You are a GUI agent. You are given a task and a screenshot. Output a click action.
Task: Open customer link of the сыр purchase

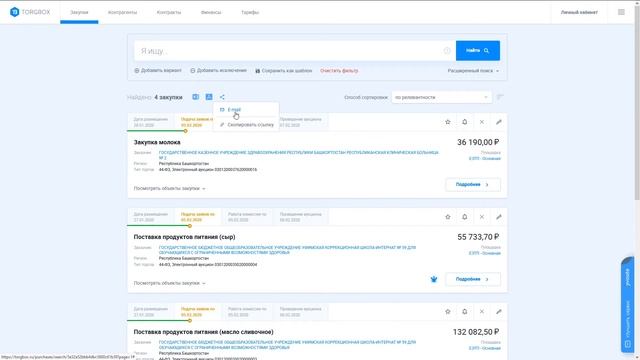(x=287, y=250)
